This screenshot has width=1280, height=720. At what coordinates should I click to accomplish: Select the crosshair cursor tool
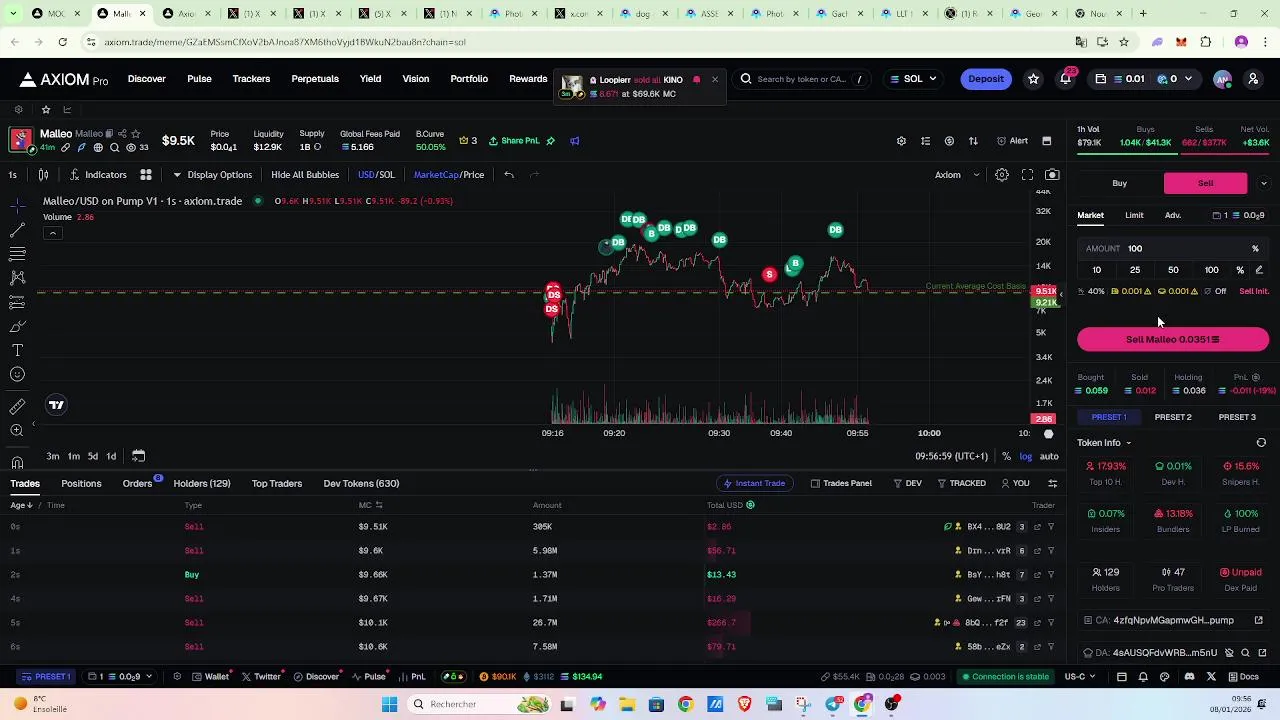(x=17, y=205)
